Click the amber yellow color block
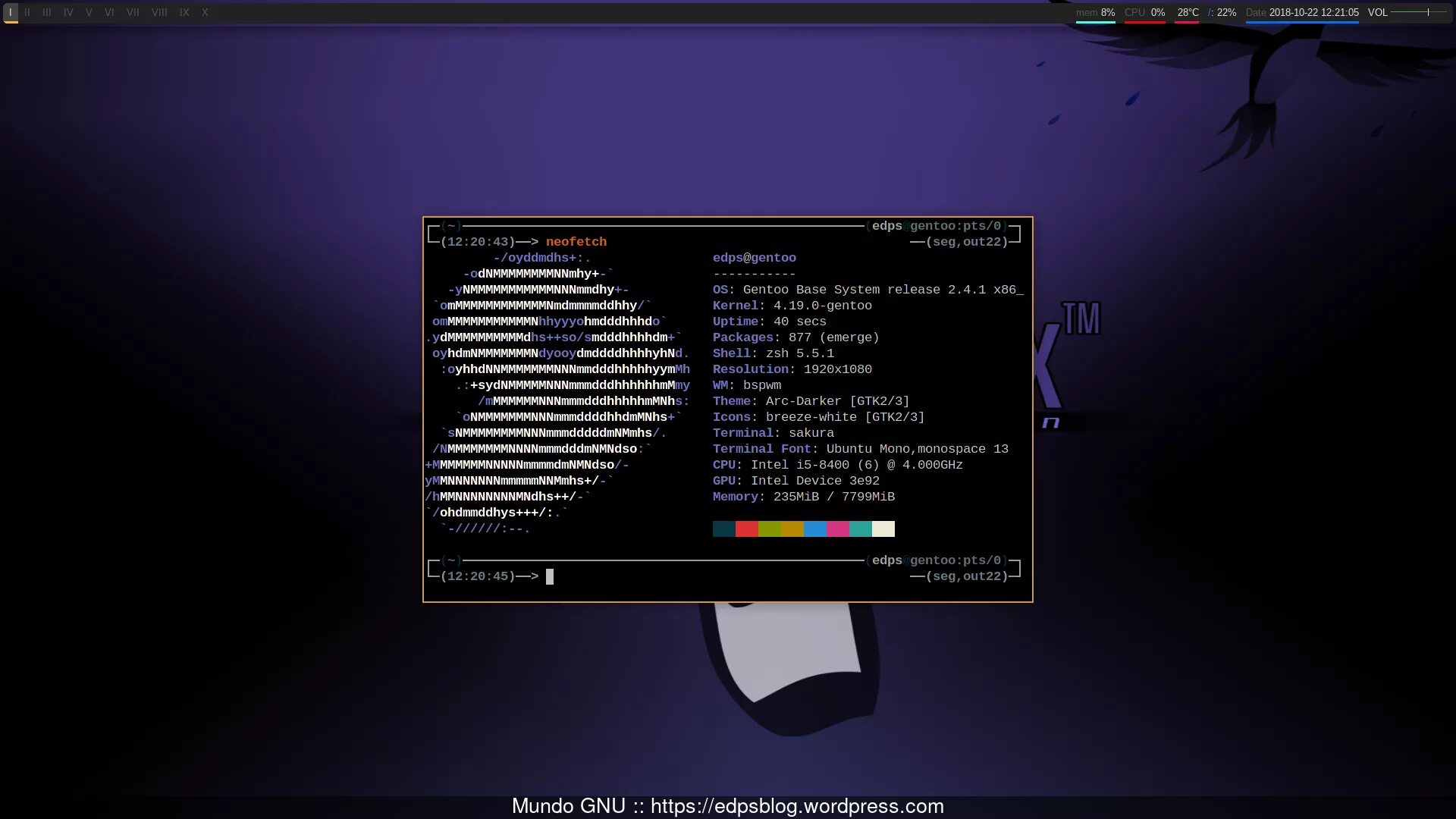1456x819 pixels. click(792, 529)
